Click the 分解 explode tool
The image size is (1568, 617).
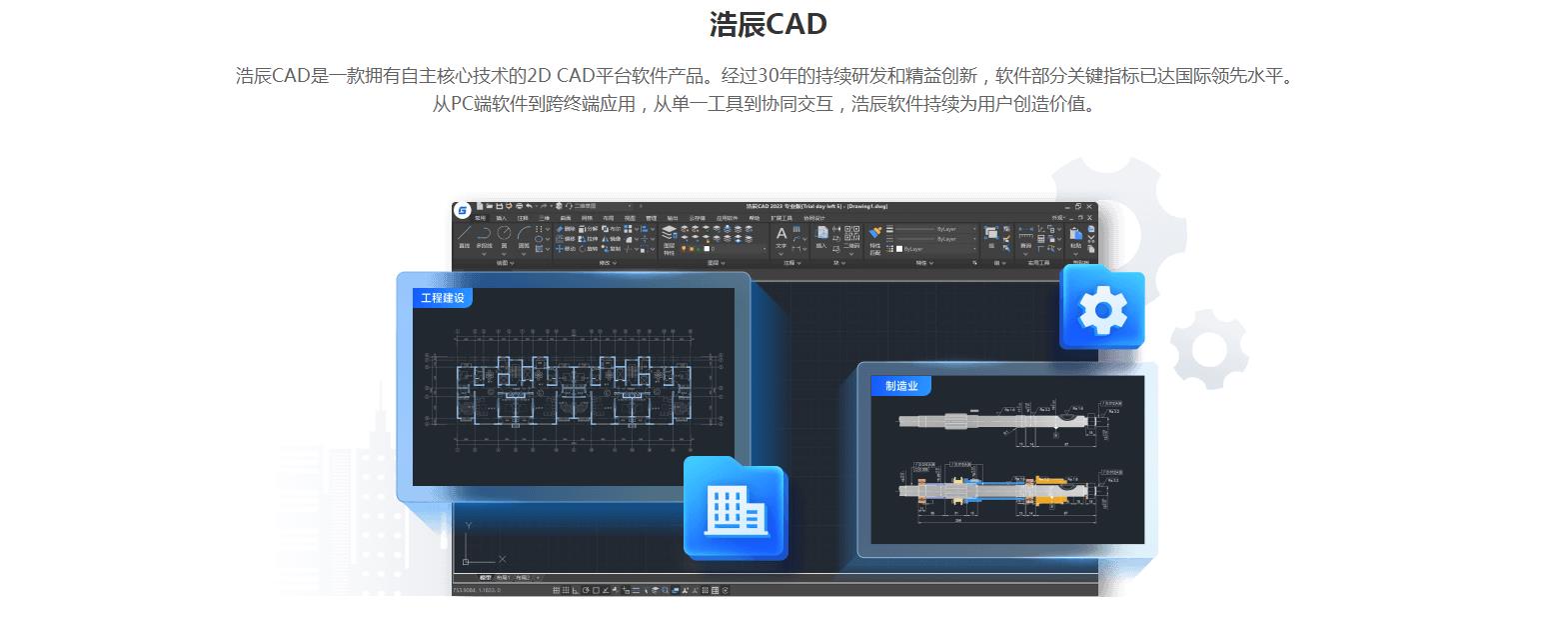[589, 229]
